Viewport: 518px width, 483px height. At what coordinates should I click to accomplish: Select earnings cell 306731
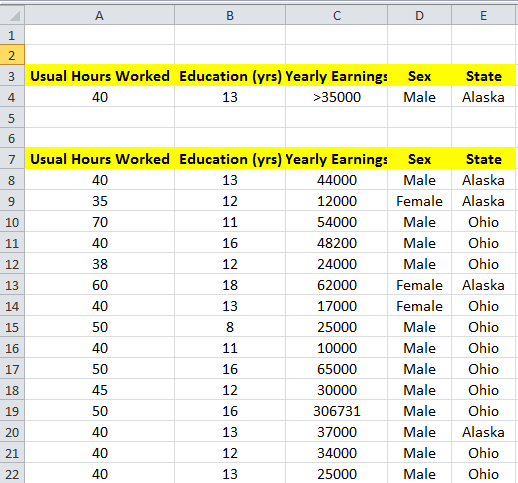[x=337, y=411]
